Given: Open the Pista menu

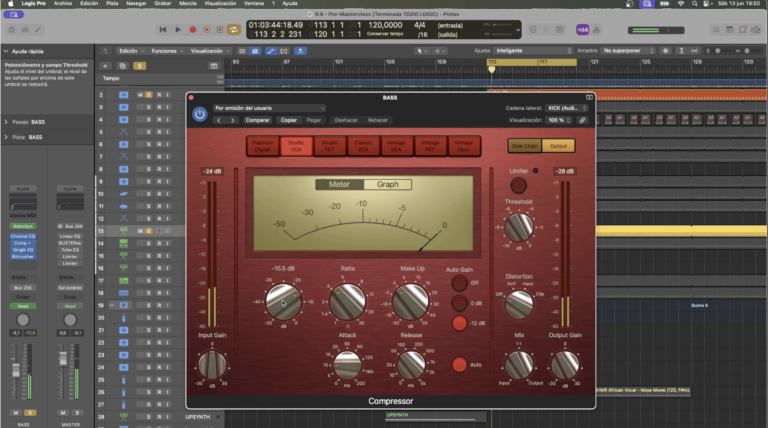Looking at the screenshot, I should point(112,3).
